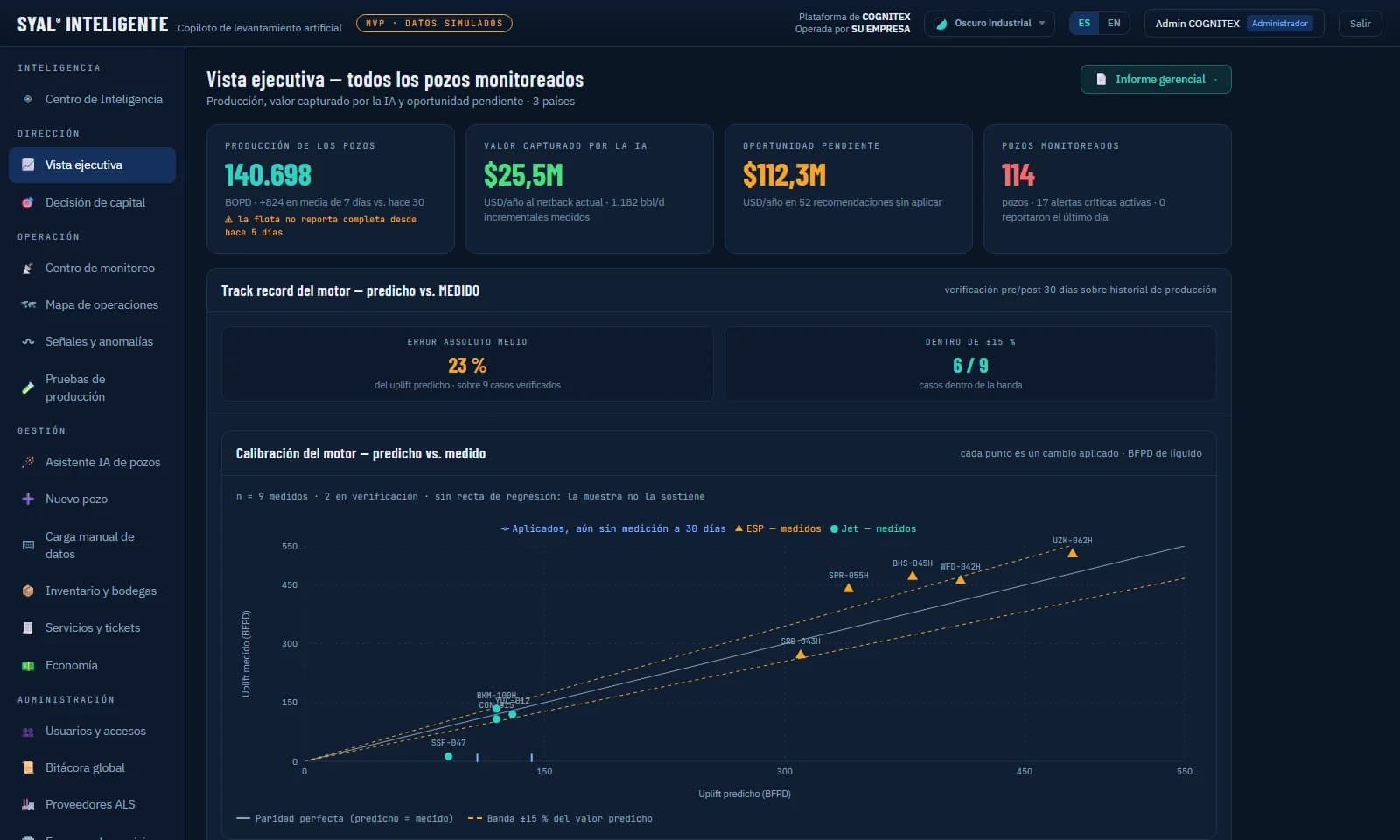The image size is (1400, 840).
Task: Open Centro de Inteligencia icon in sidebar
Action: click(x=28, y=99)
